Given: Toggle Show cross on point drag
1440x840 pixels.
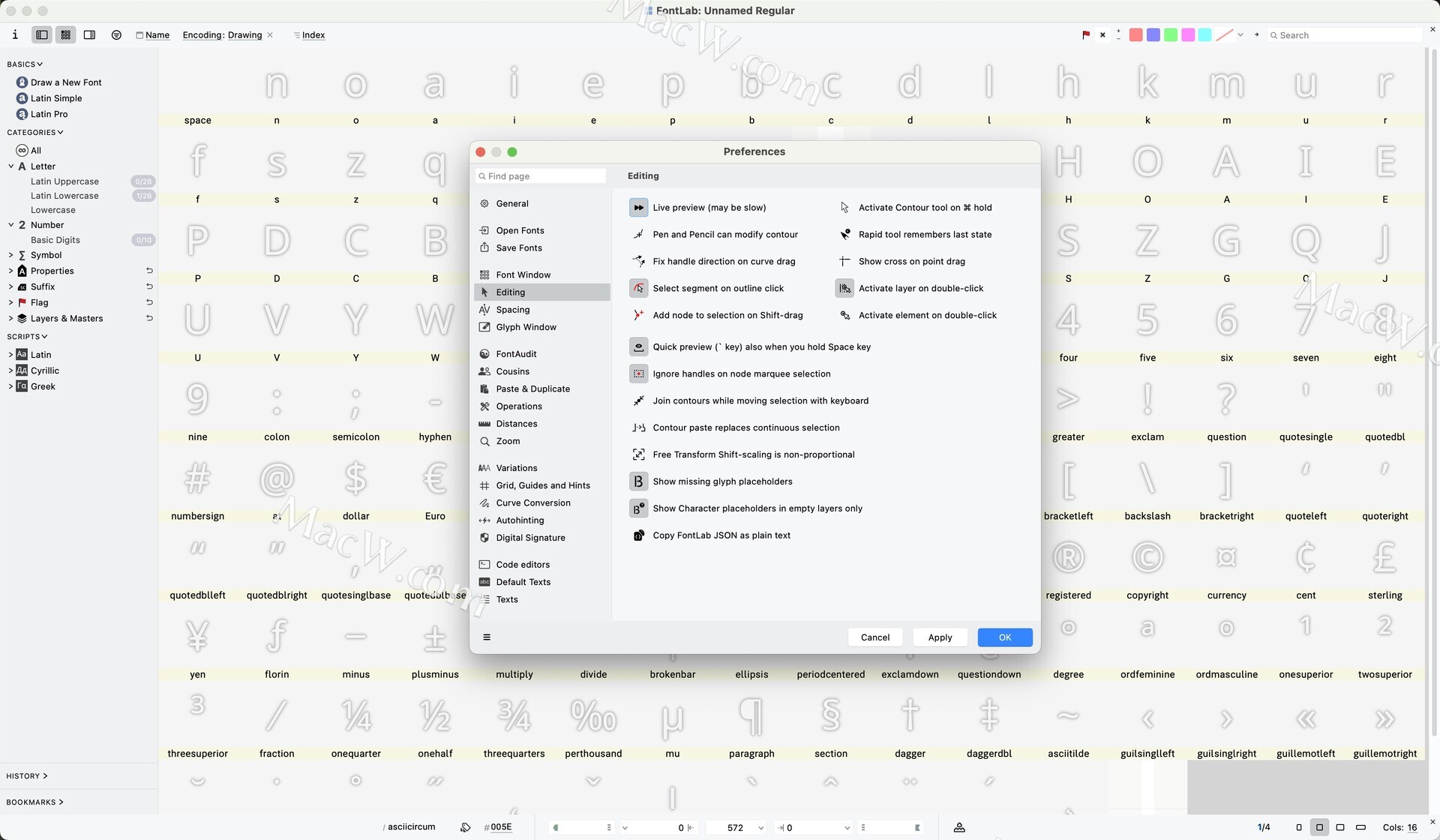Looking at the screenshot, I should coord(844,262).
